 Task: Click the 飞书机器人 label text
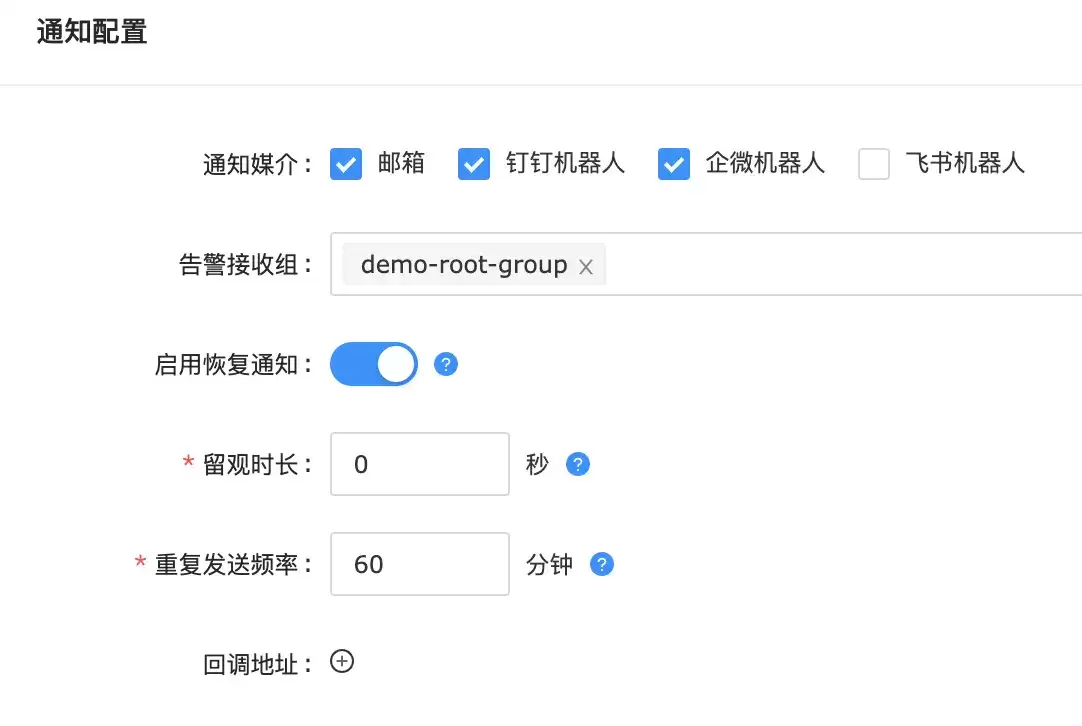[965, 164]
